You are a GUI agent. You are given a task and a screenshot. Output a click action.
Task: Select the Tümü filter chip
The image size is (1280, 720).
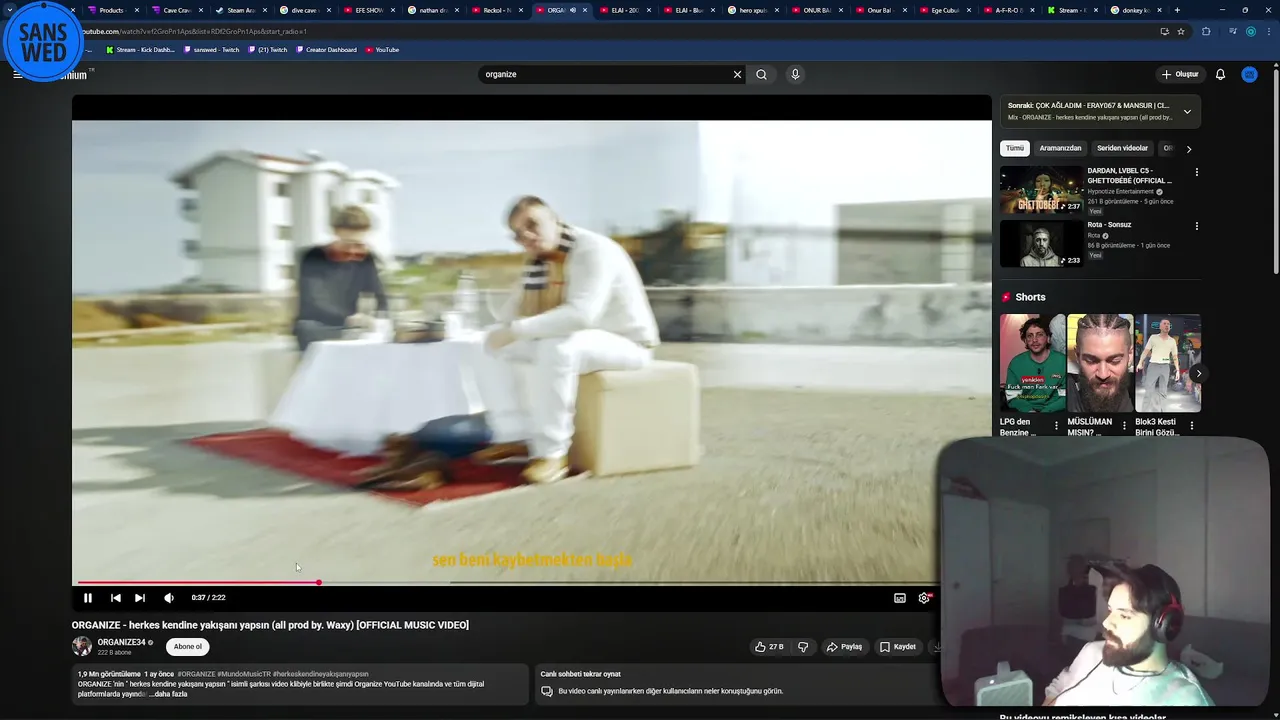1015,148
